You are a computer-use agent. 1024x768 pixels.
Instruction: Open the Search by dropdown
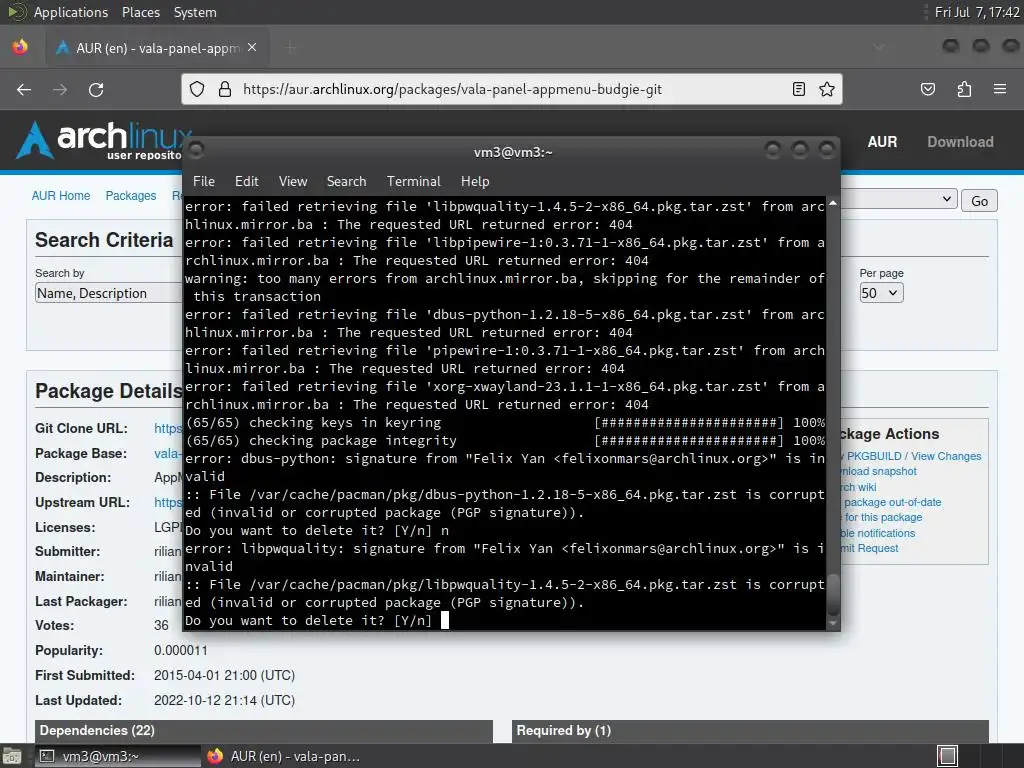pyautogui.click(x=108, y=293)
